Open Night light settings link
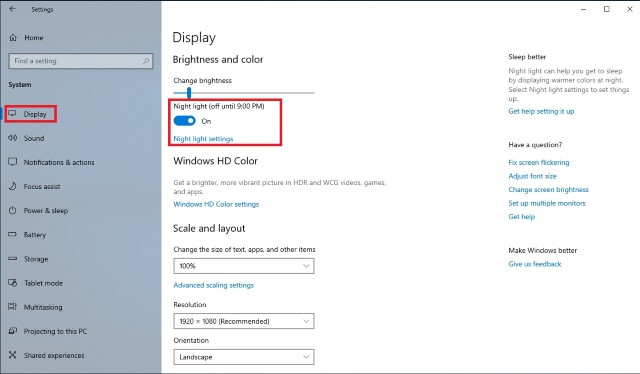This screenshot has width=640, height=374. click(203, 139)
